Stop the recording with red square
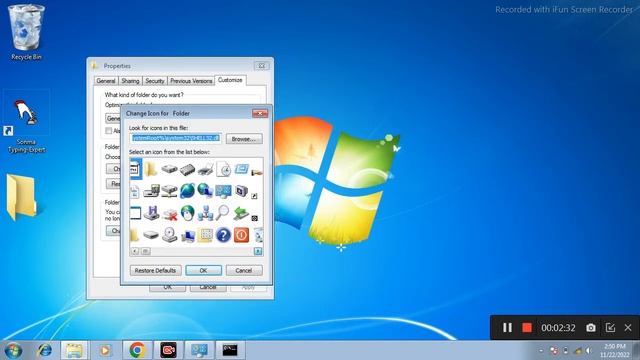640x360 pixels. pyautogui.click(x=527, y=327)
